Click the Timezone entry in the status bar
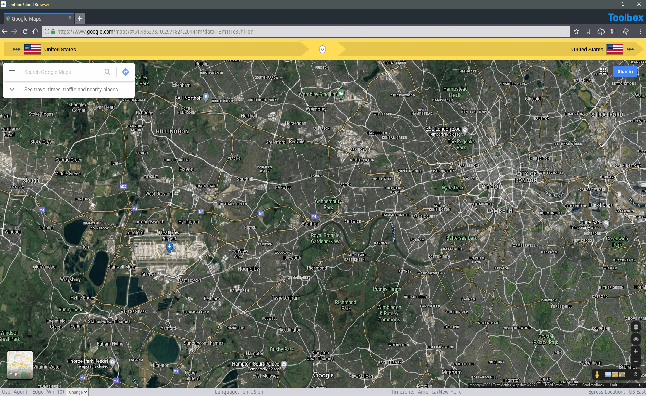Viewport: 646px width, 396px height. point(426,392)
